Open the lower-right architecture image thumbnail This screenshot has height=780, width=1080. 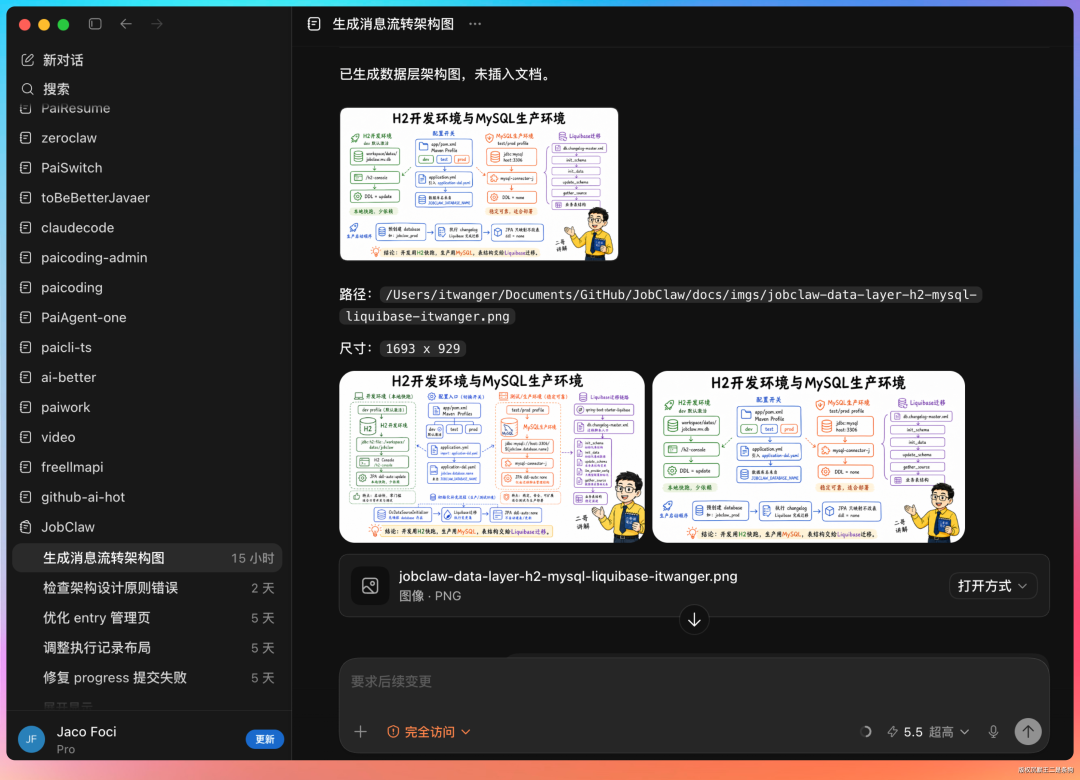point(808,457)
